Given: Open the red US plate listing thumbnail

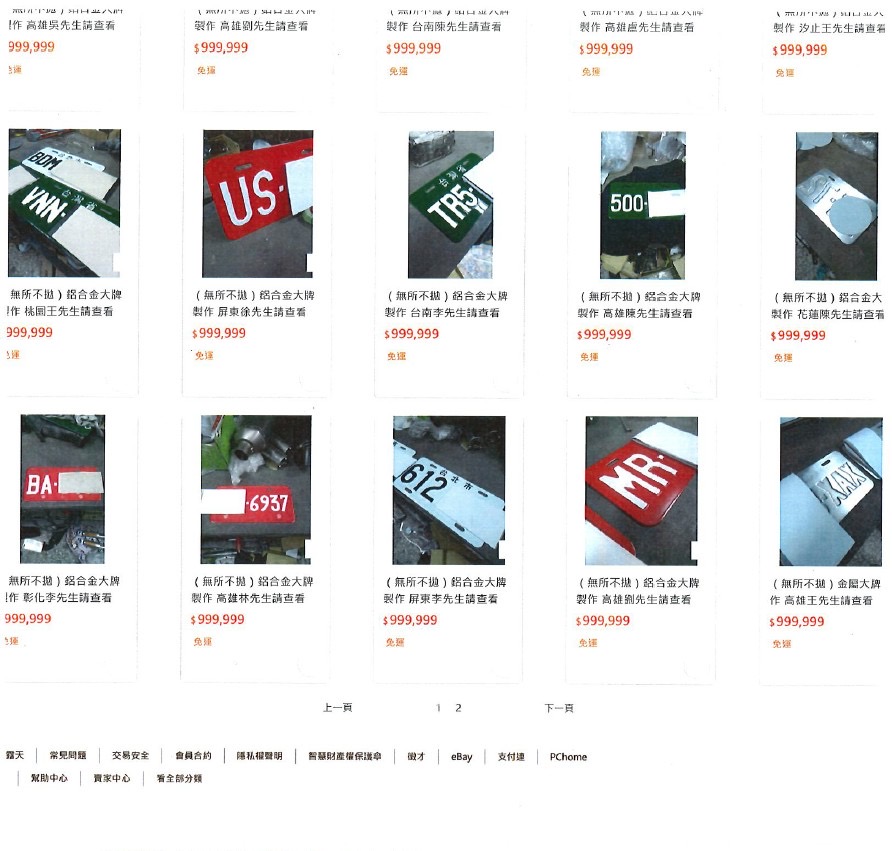Looking at the screenshot, I should click(258, 204).
